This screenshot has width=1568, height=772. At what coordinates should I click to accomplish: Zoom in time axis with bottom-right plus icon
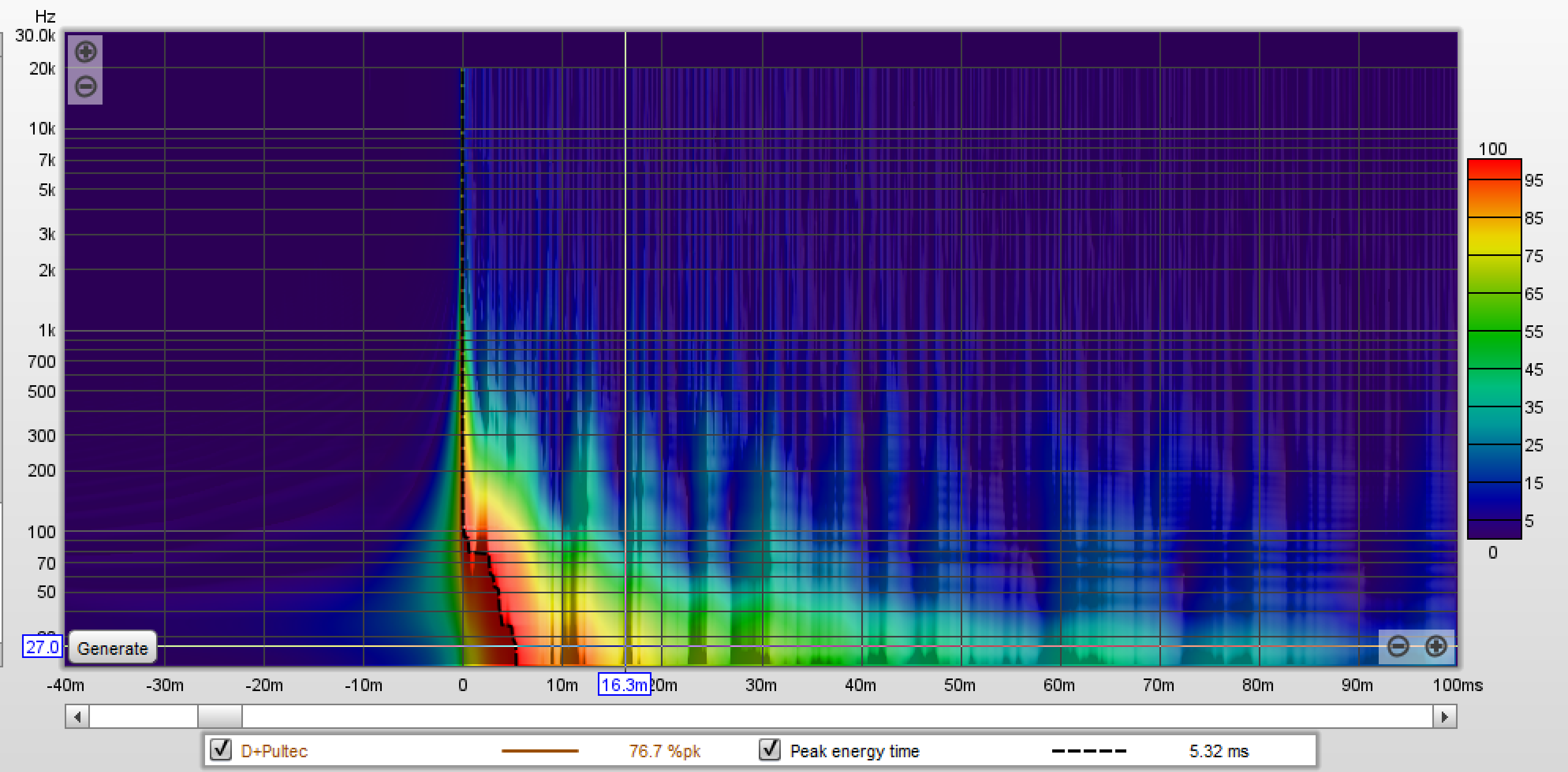click(1436, 645)
